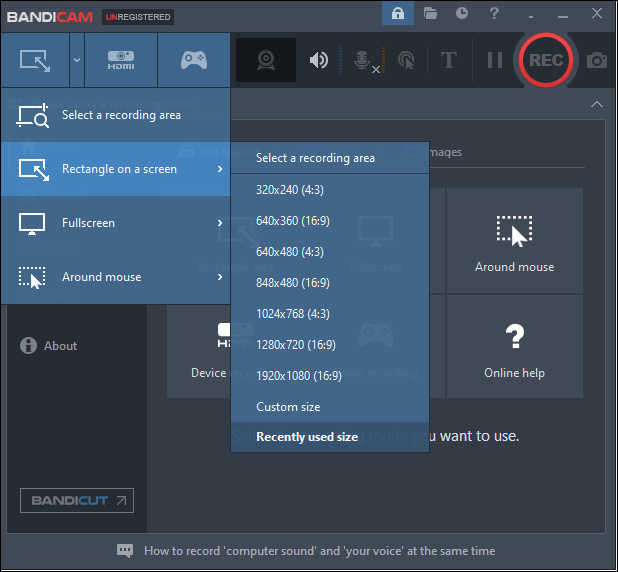The height and width of the screenshot is (572, 618).
Task: Open the Bandicut link
Action: [76, 500]
